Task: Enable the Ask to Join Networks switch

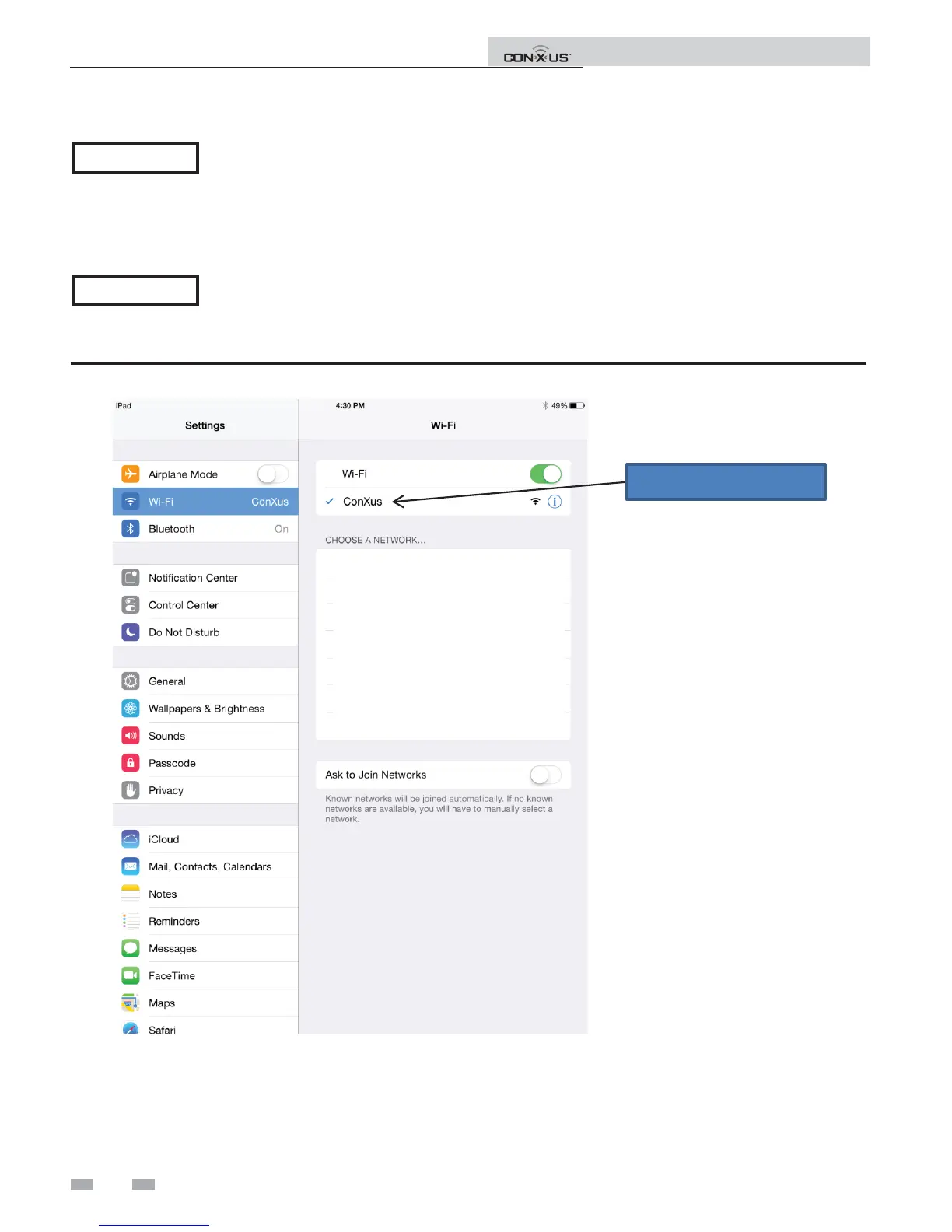Action: (546, 775)
